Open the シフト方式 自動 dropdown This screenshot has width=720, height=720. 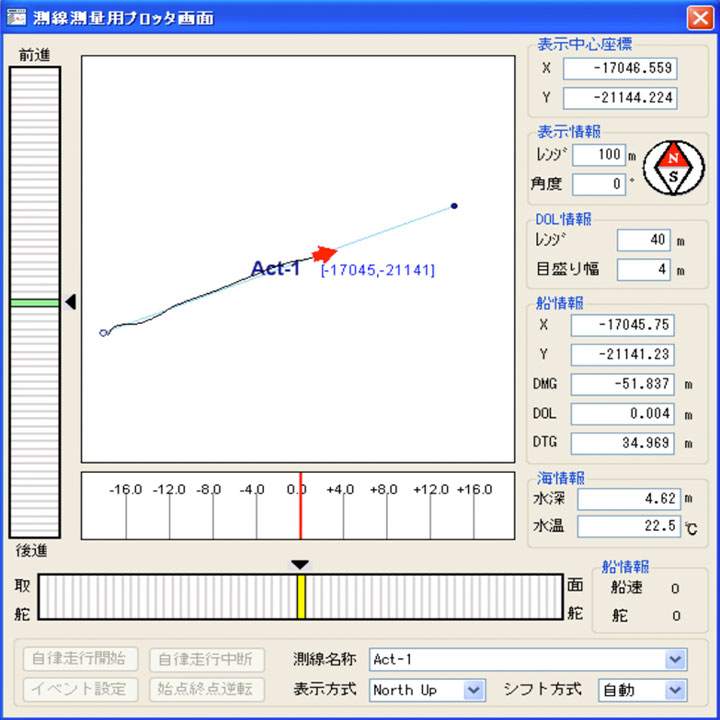tap(676, 690)
